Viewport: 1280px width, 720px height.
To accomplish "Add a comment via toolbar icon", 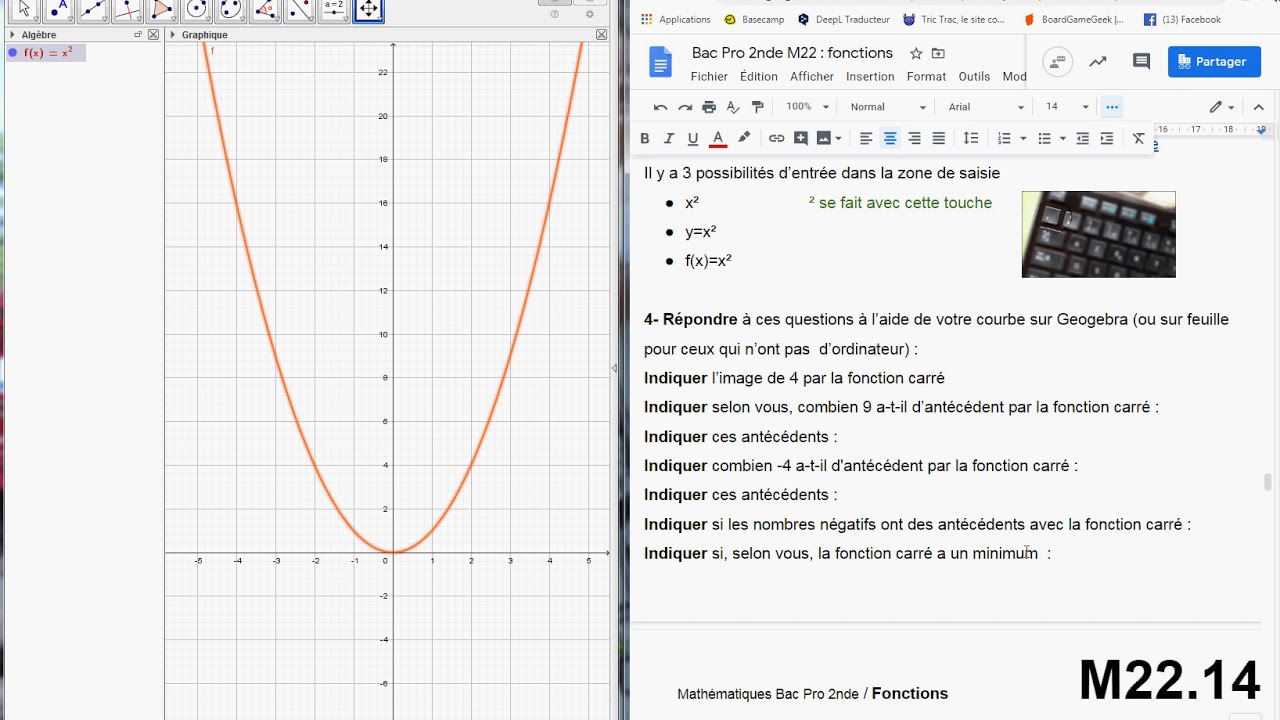I will (801, 138).
